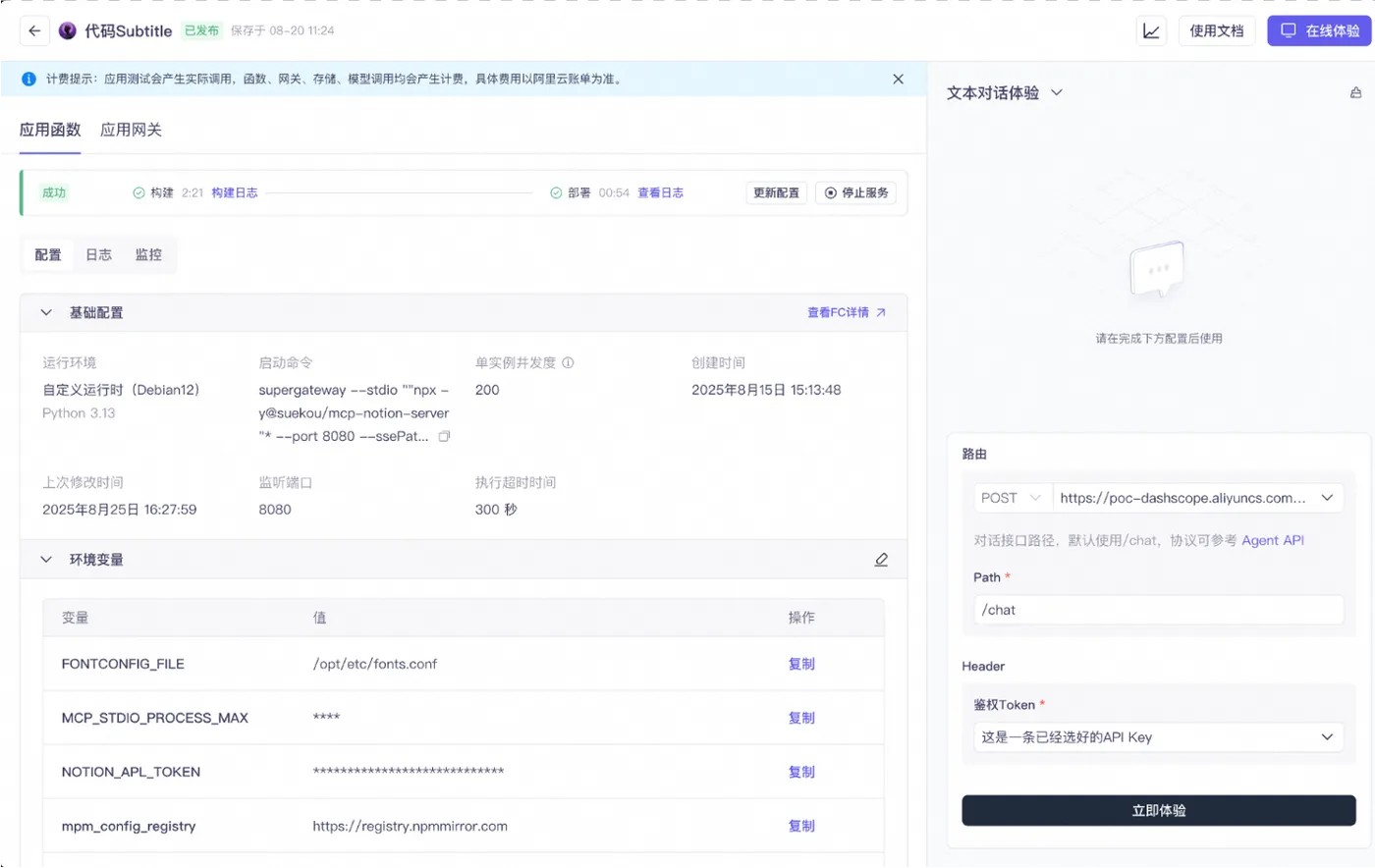Click the MCP_STDIO_PROCESS_MAX variable name
1375x868 pixels.
pos(155,719)
